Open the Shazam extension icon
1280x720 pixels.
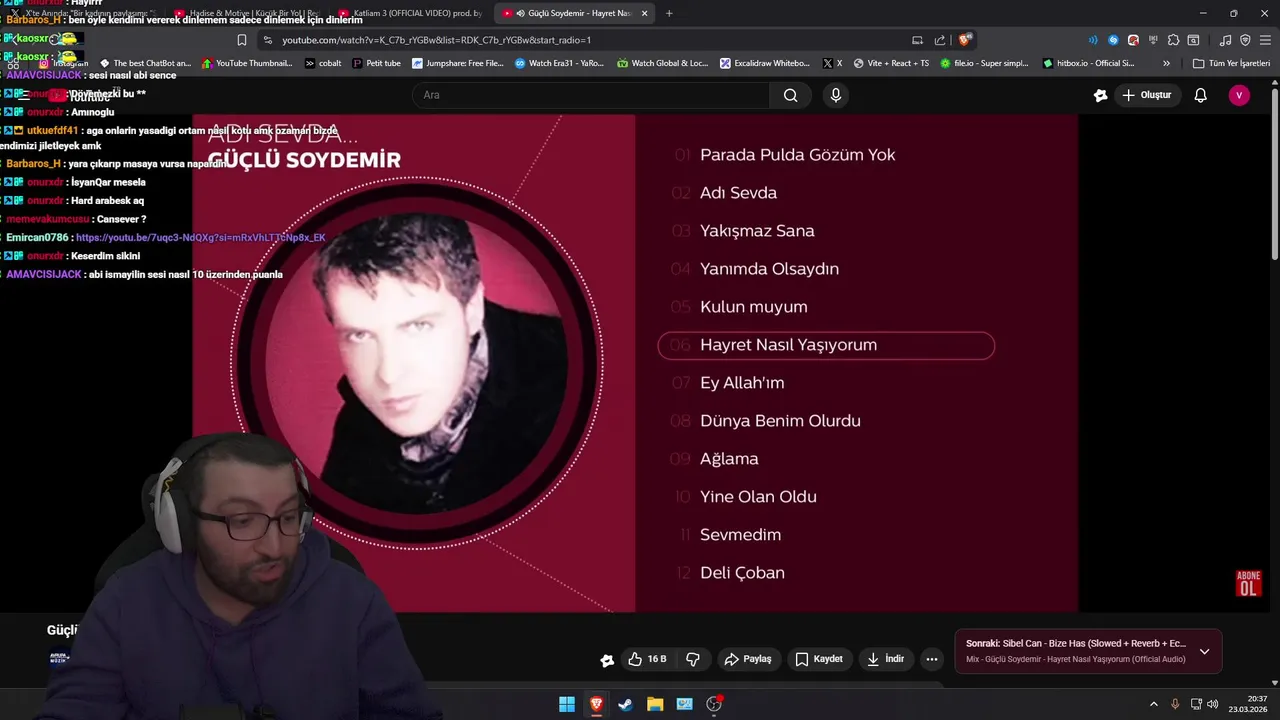pos(1113,40)
